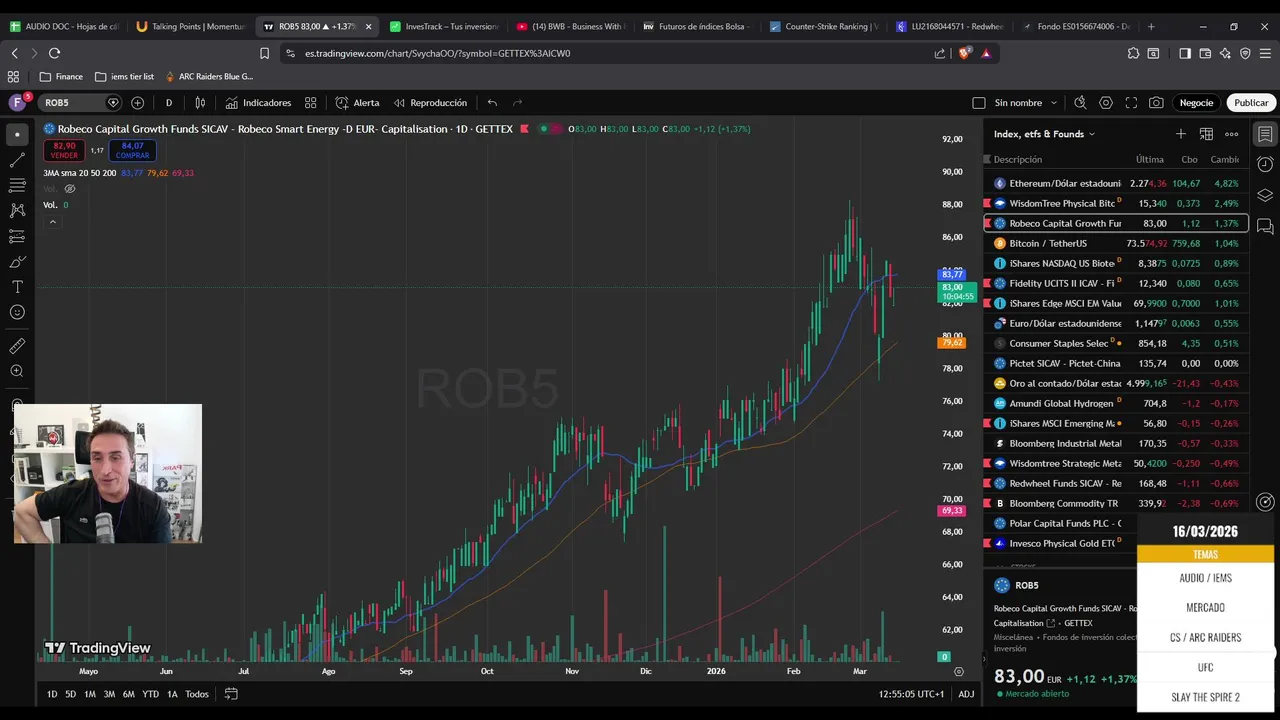Switch to the InvesTrack browser tab
Screen dimensions: 1280x720
tap(443, 26)
